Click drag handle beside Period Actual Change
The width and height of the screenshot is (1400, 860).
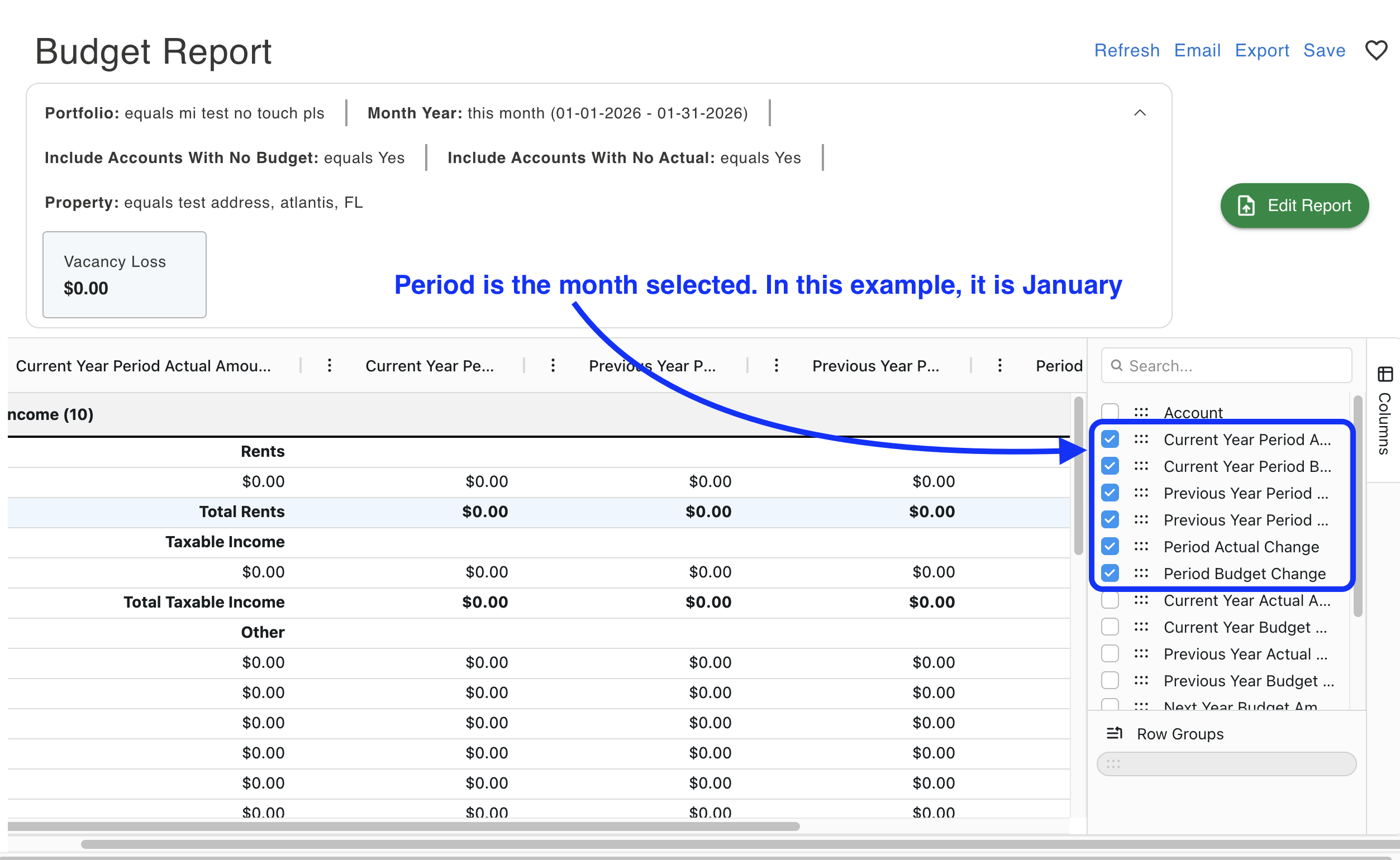click(1141, 547)
